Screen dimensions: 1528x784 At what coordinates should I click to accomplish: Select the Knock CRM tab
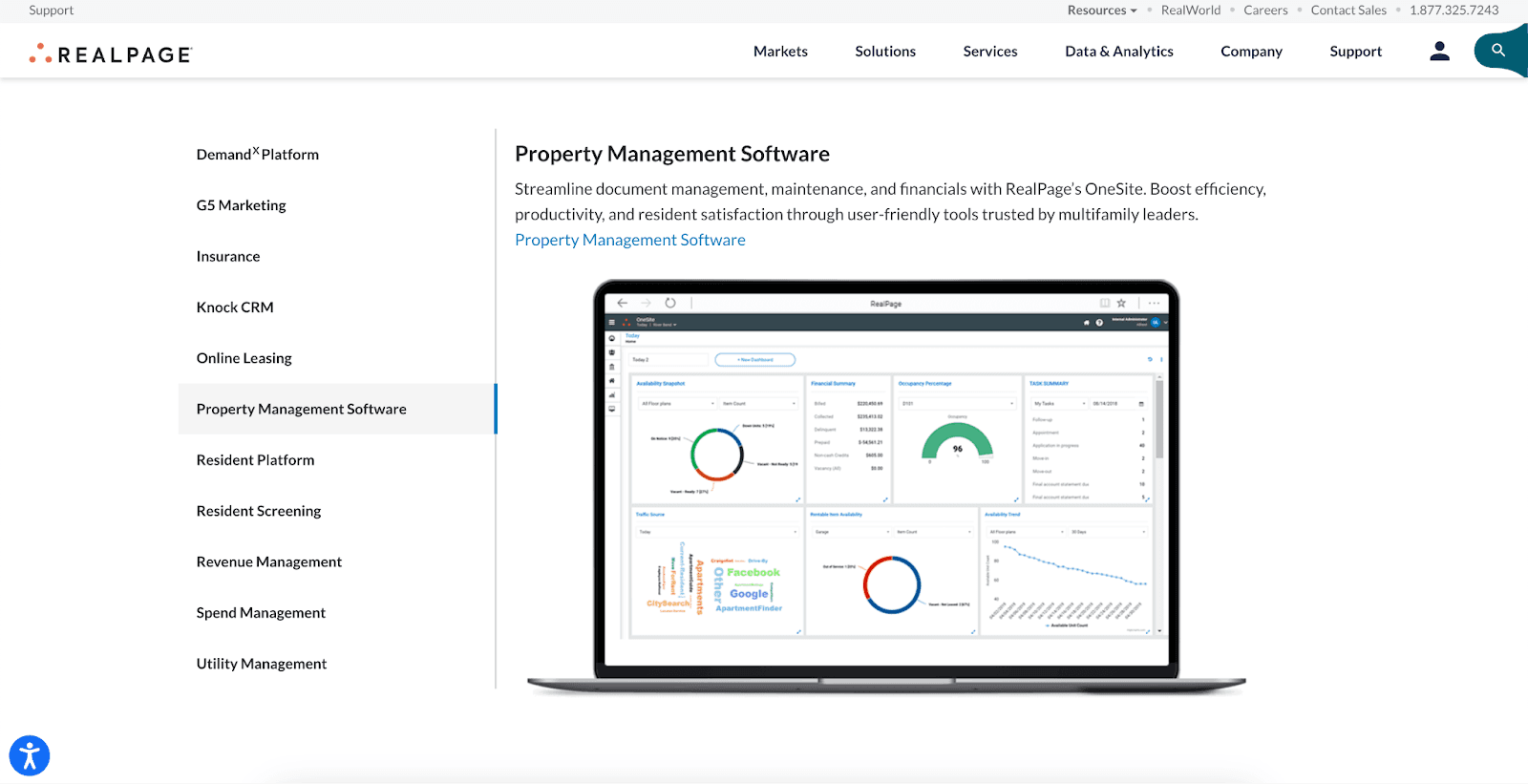coord(336,307)
